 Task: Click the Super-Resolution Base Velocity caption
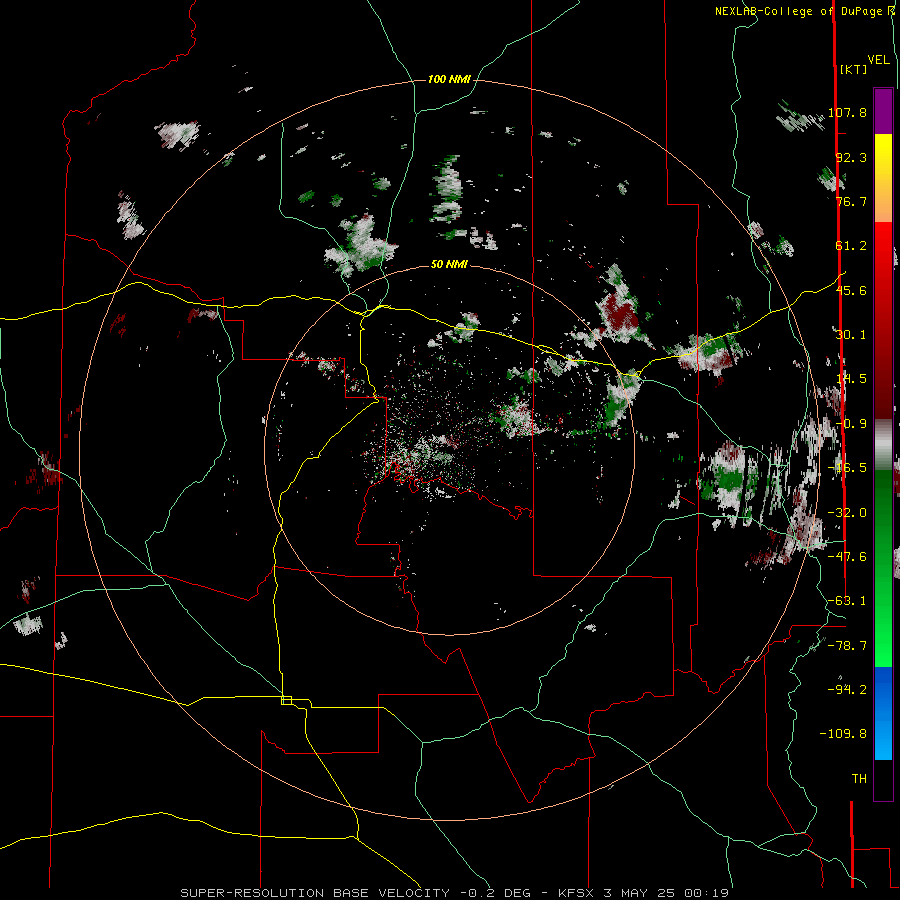coord(455,893)
